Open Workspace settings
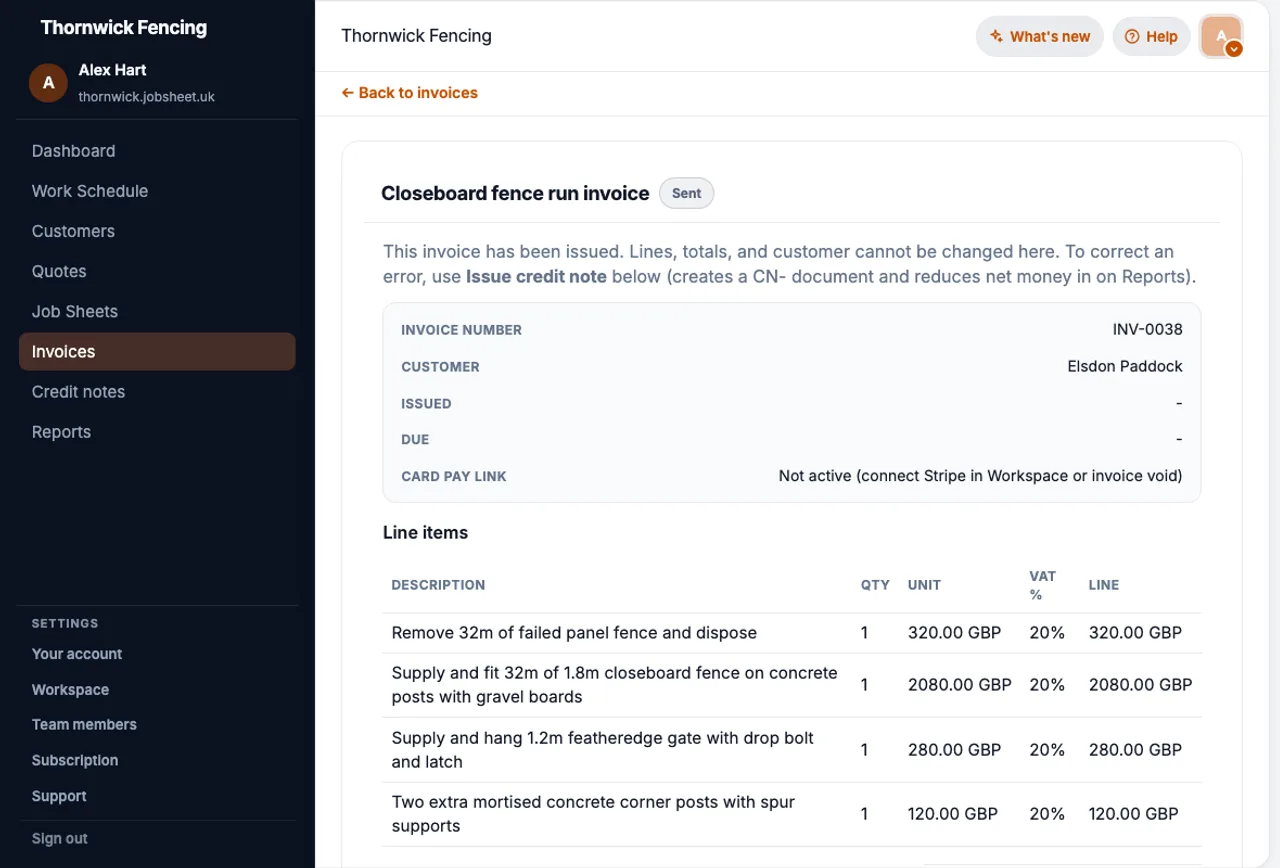1280x868 pixels. (70, 690)
